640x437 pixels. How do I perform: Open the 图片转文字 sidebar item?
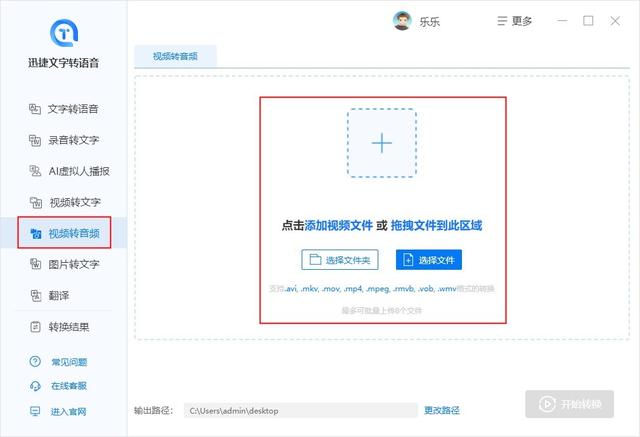click(x=64, y=264)
